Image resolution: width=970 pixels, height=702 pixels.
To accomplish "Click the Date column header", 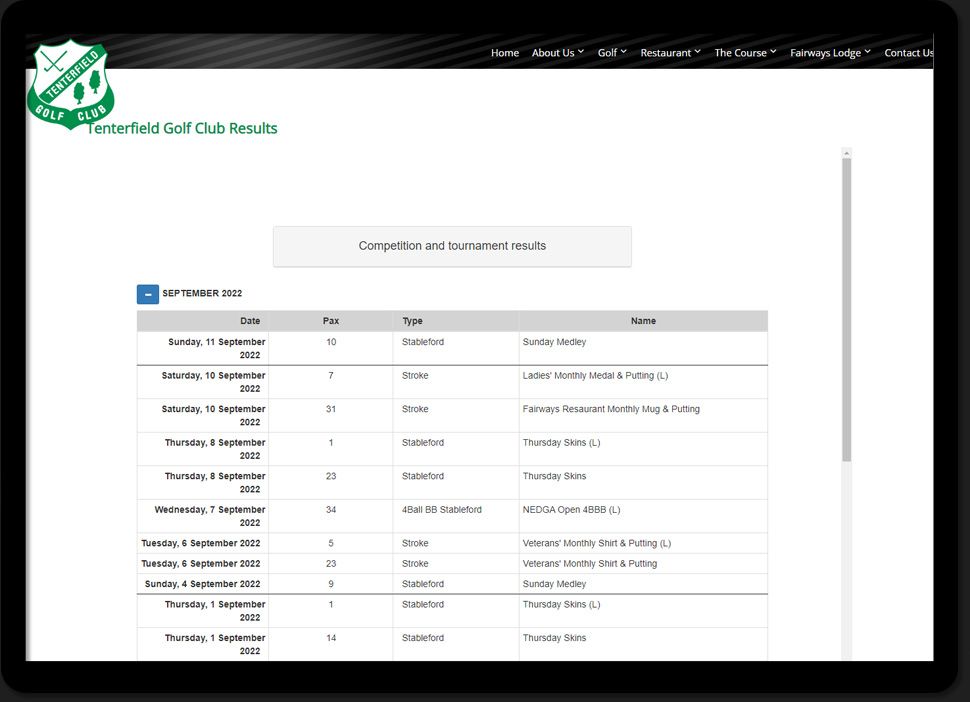I will [249, 321].
